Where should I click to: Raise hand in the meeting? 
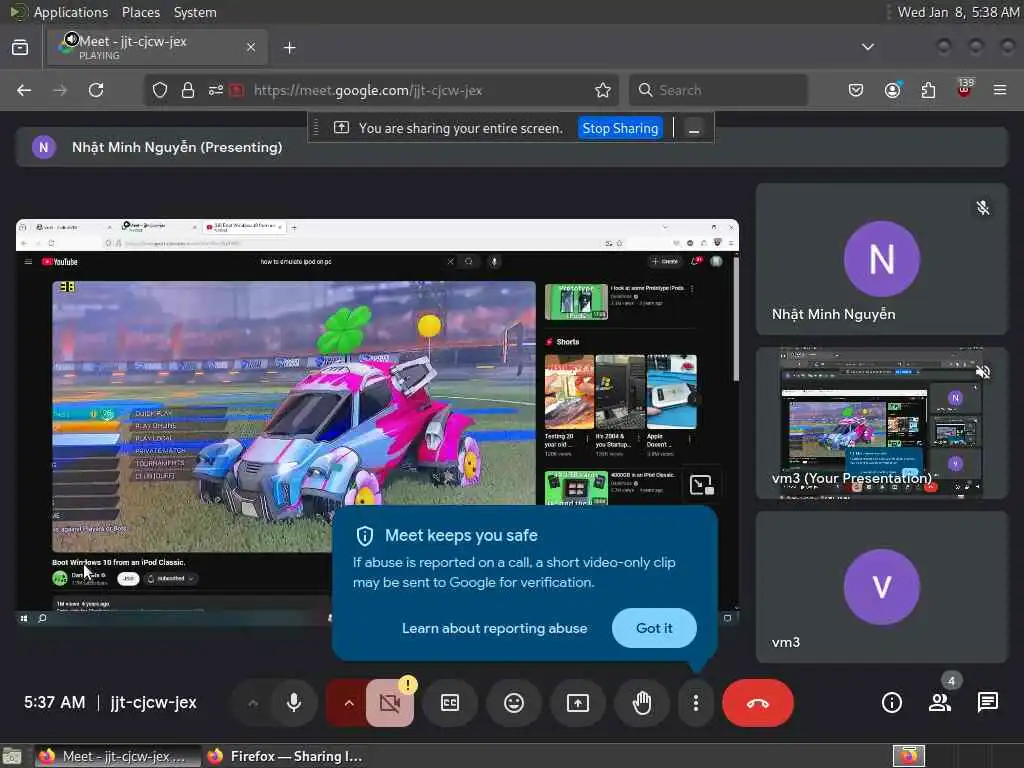click(x=642, y=703)
